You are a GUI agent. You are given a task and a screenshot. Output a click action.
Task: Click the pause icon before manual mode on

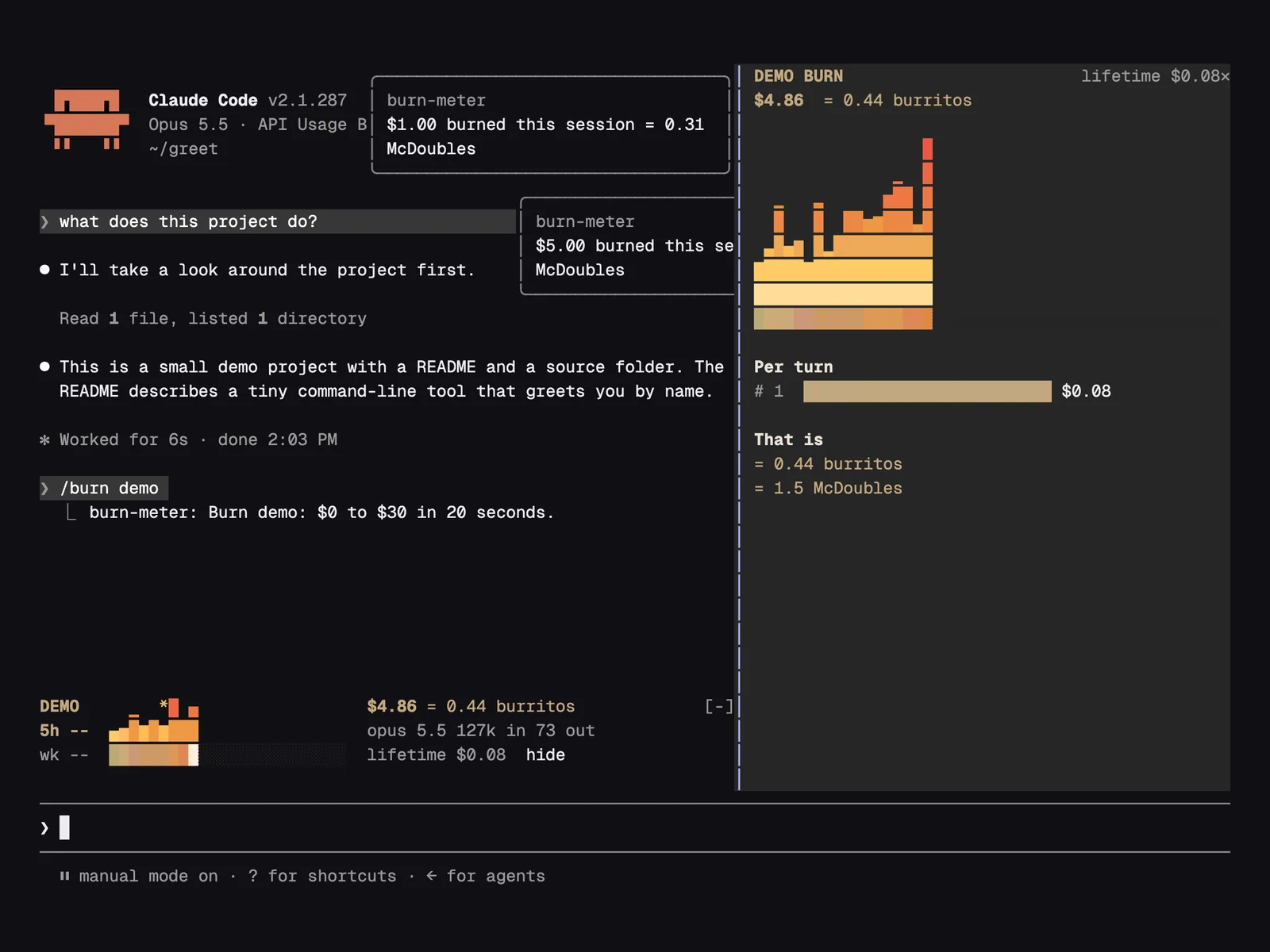(64, 876)
